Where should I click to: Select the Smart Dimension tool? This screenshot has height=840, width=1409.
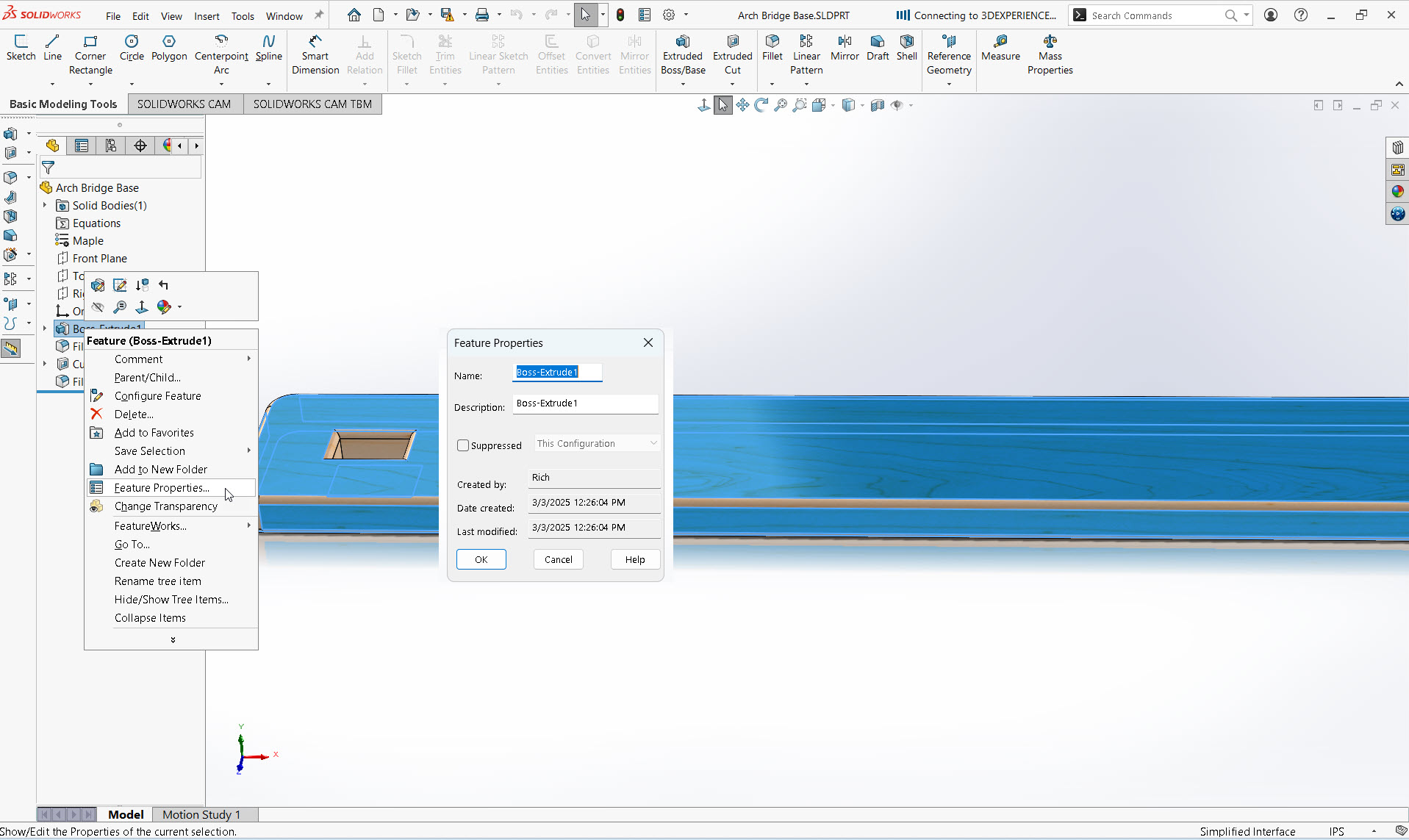[315, 51]
